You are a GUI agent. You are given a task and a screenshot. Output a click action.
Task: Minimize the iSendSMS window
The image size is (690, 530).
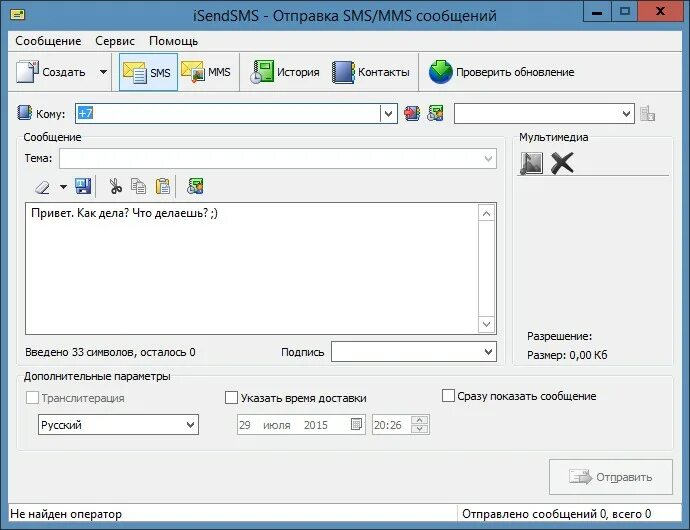click(x=597, y=11)
